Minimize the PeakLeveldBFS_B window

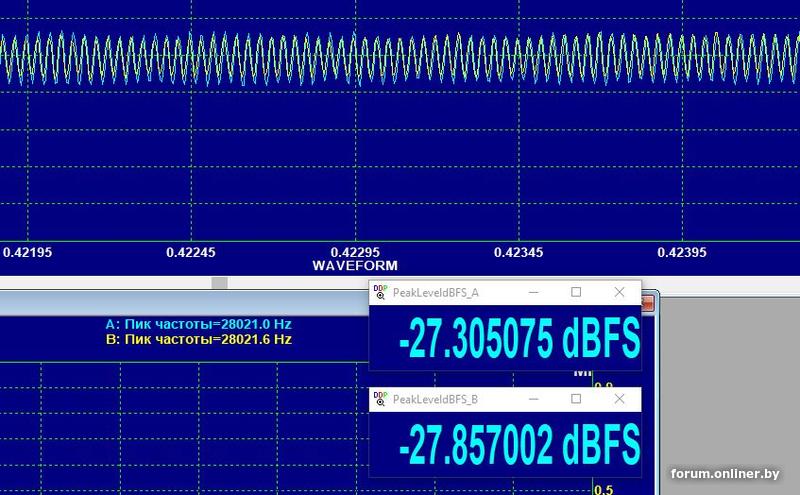click(534, 399)
